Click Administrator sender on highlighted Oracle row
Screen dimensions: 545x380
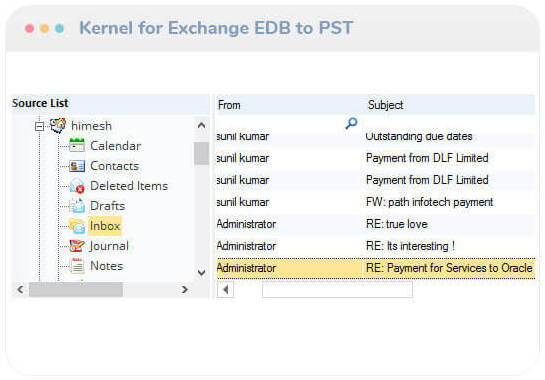(246, 268)
